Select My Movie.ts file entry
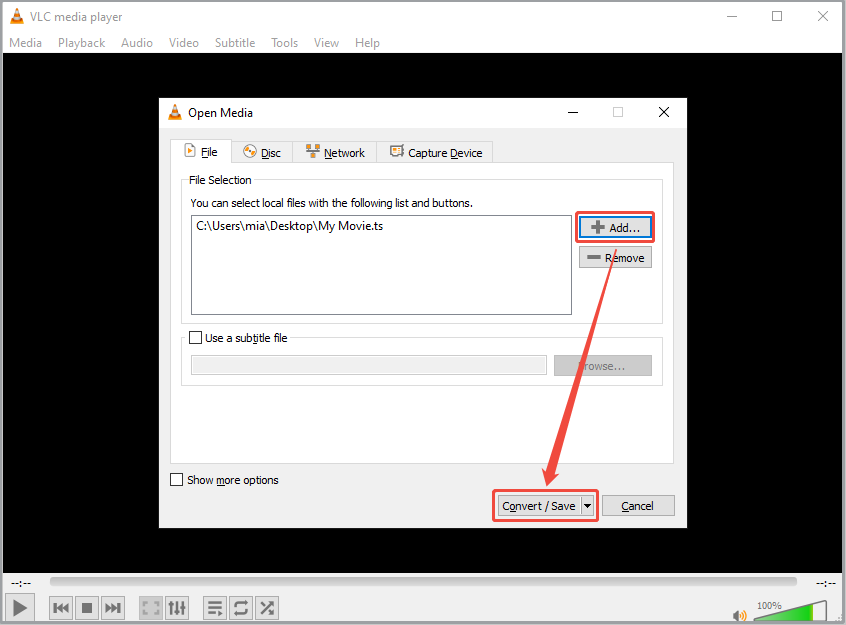Screen dimensions: 846x625 coord(290,226)
